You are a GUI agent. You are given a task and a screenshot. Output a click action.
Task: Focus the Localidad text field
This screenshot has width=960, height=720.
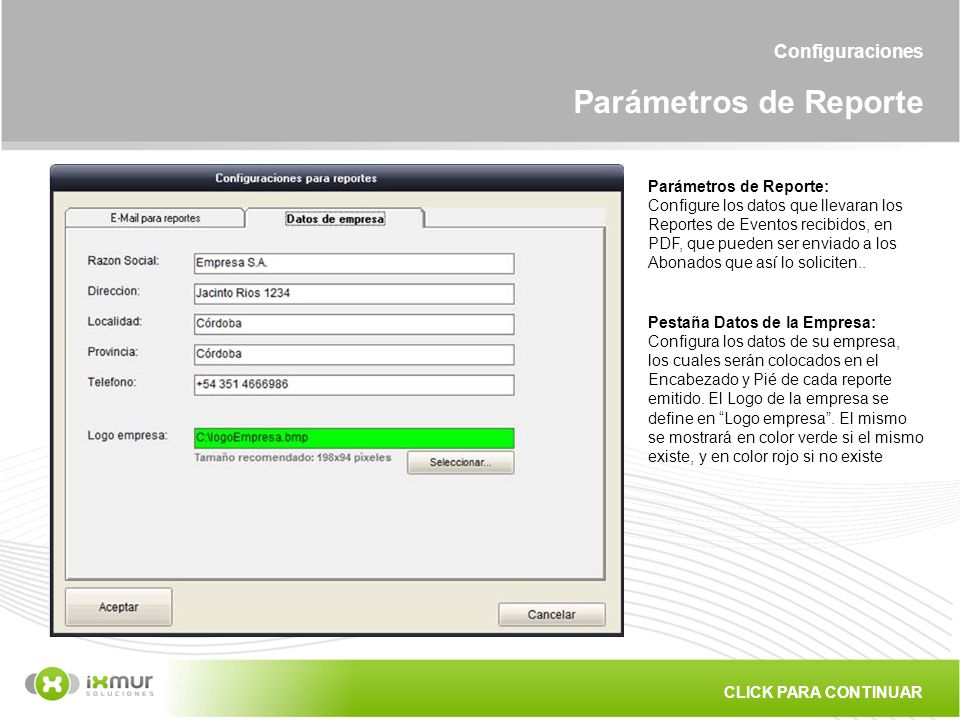[x=354, y=324]
